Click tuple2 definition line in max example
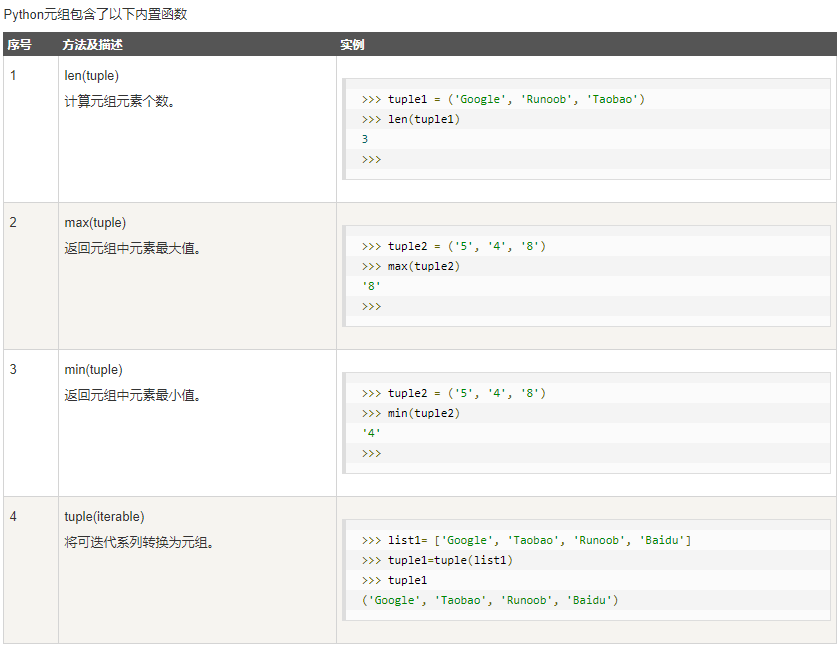 [x=453, y=246]
